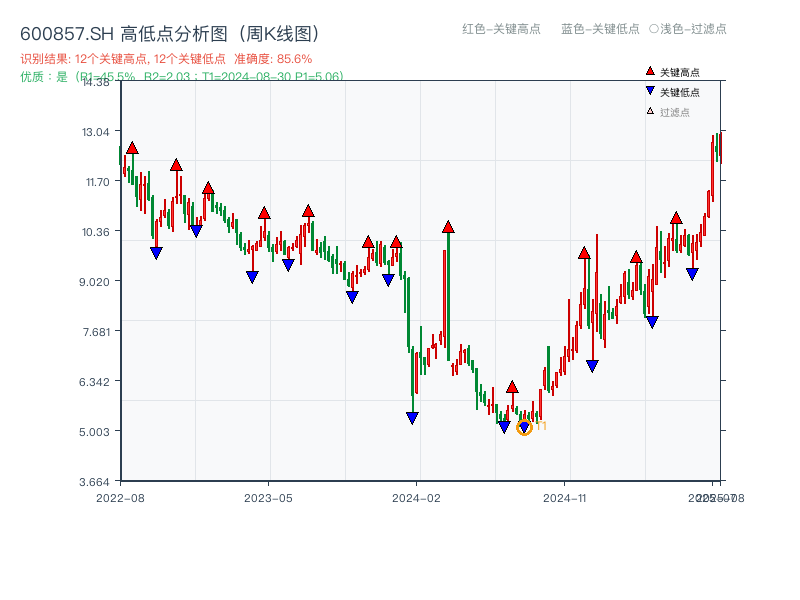Click the red high triangle near 9.6 in spring 2025
Image resolution: width=800 pixels, height=600 pixels.
point(636,257)
